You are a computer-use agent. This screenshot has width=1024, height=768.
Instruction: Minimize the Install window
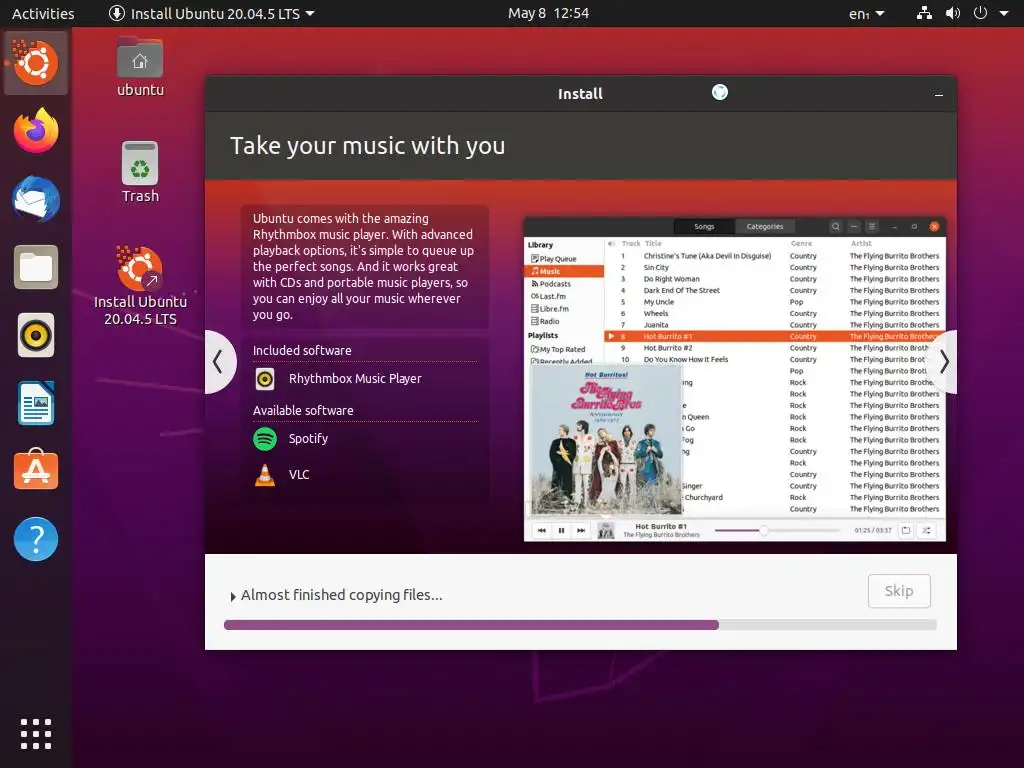click(938, 95)
